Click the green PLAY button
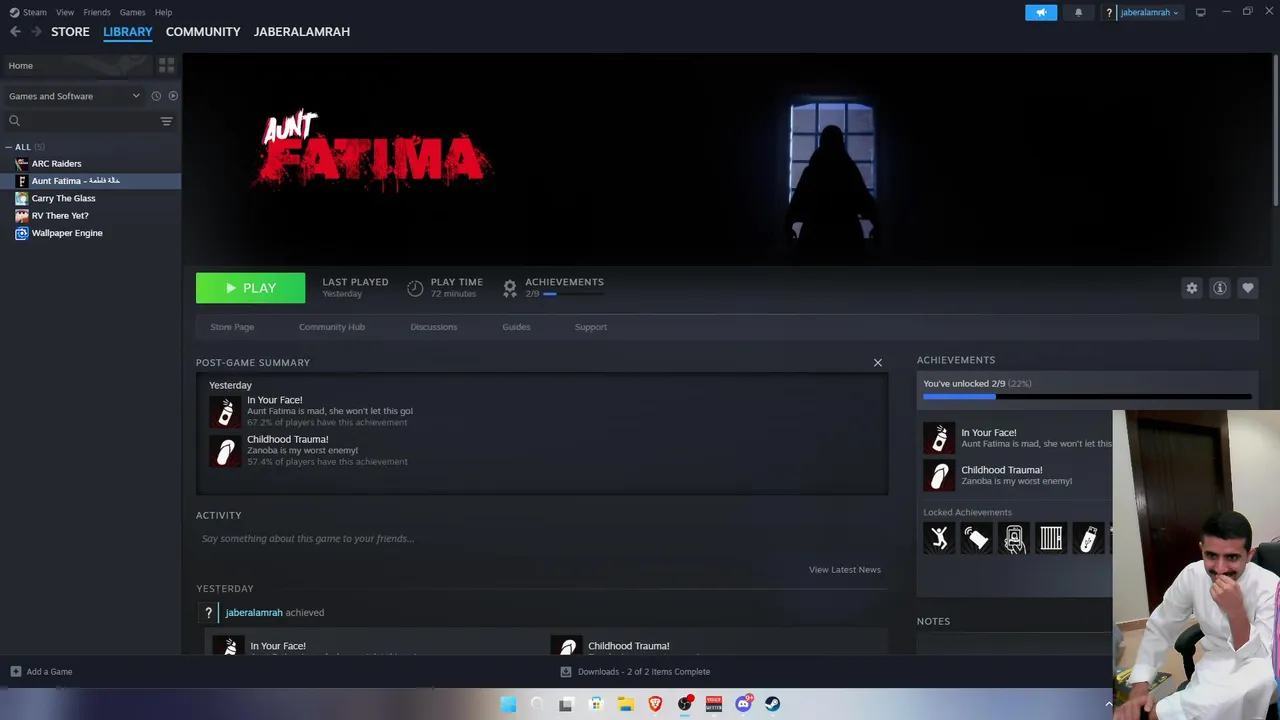This screenshot has width=1280, height=720. click(x=250, y=288)
